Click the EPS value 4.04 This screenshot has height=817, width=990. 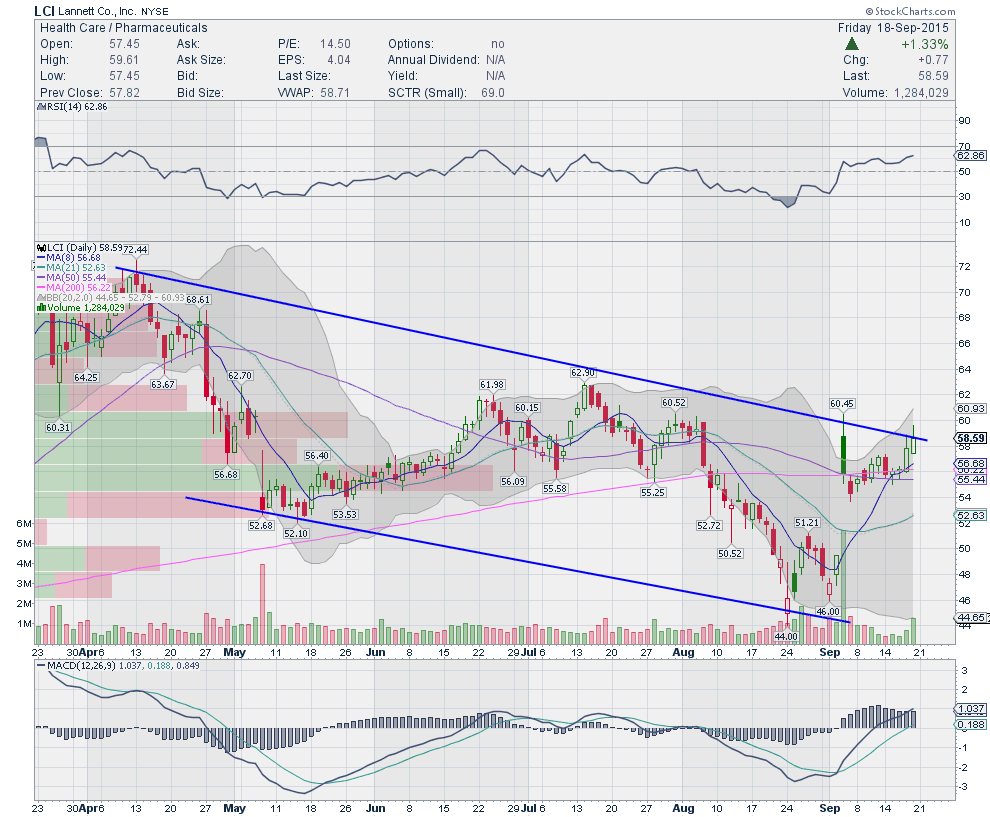(338, 60)
